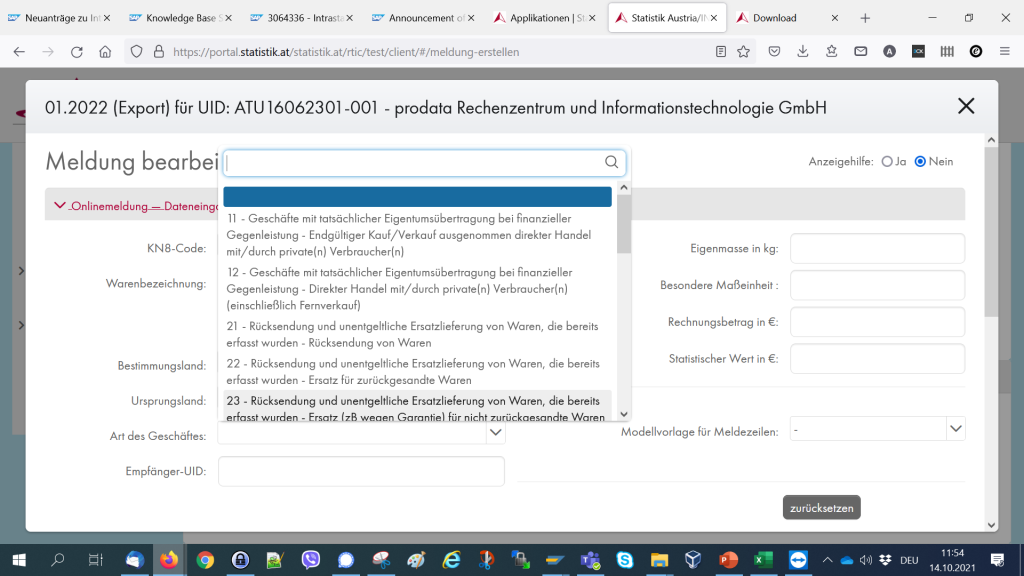Click inside the 'Empfänger-UID' input field
The image size is (1024, 576).
point(360,471)
